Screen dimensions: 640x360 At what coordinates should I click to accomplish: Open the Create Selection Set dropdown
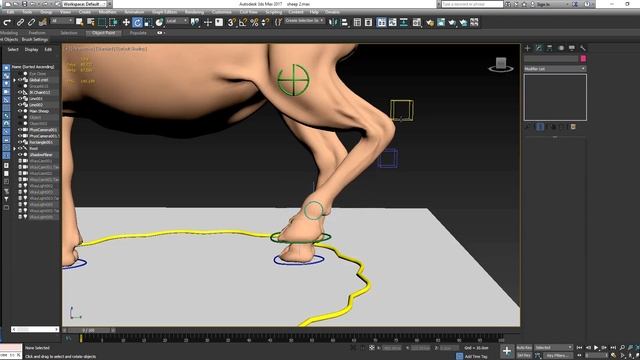pyautogui.click(x=304, y=21)
